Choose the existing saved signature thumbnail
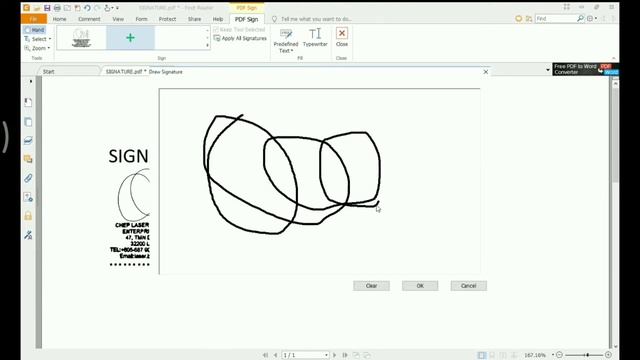 point(81,38)
